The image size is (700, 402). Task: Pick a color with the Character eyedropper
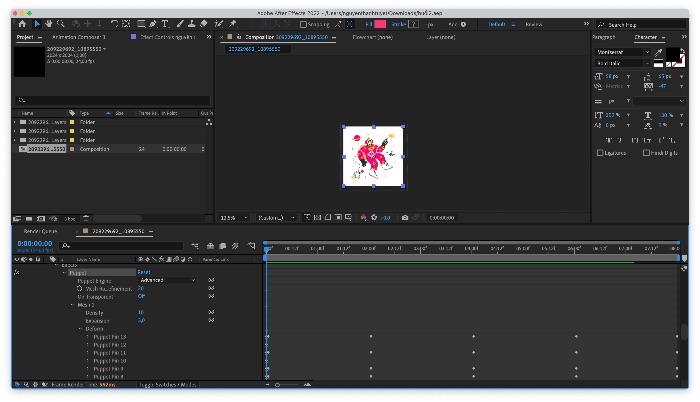point(658,53)
